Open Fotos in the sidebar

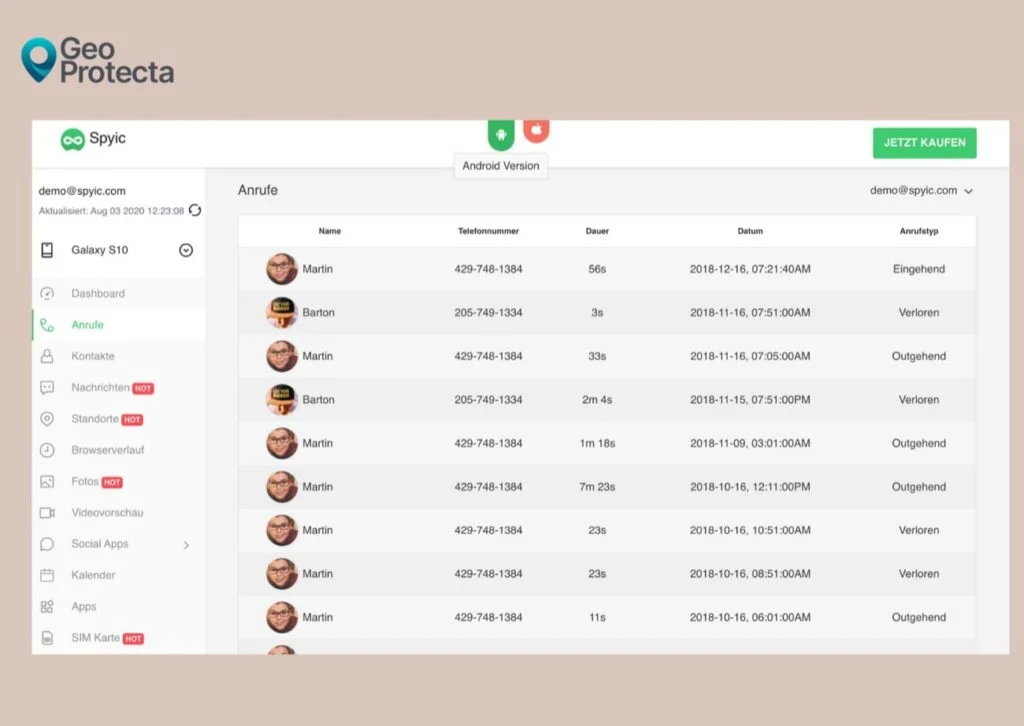[x=85, y=481]
